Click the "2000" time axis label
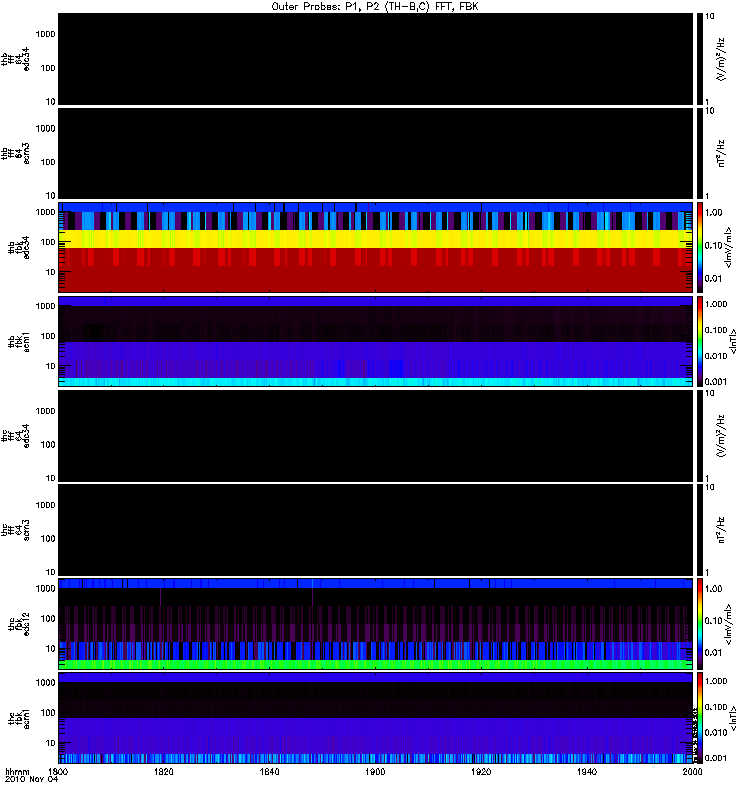 click(x=692, y=771)
